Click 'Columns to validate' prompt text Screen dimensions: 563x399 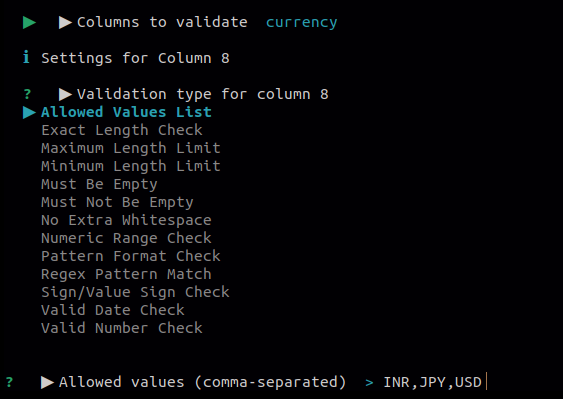coord(162,22)
